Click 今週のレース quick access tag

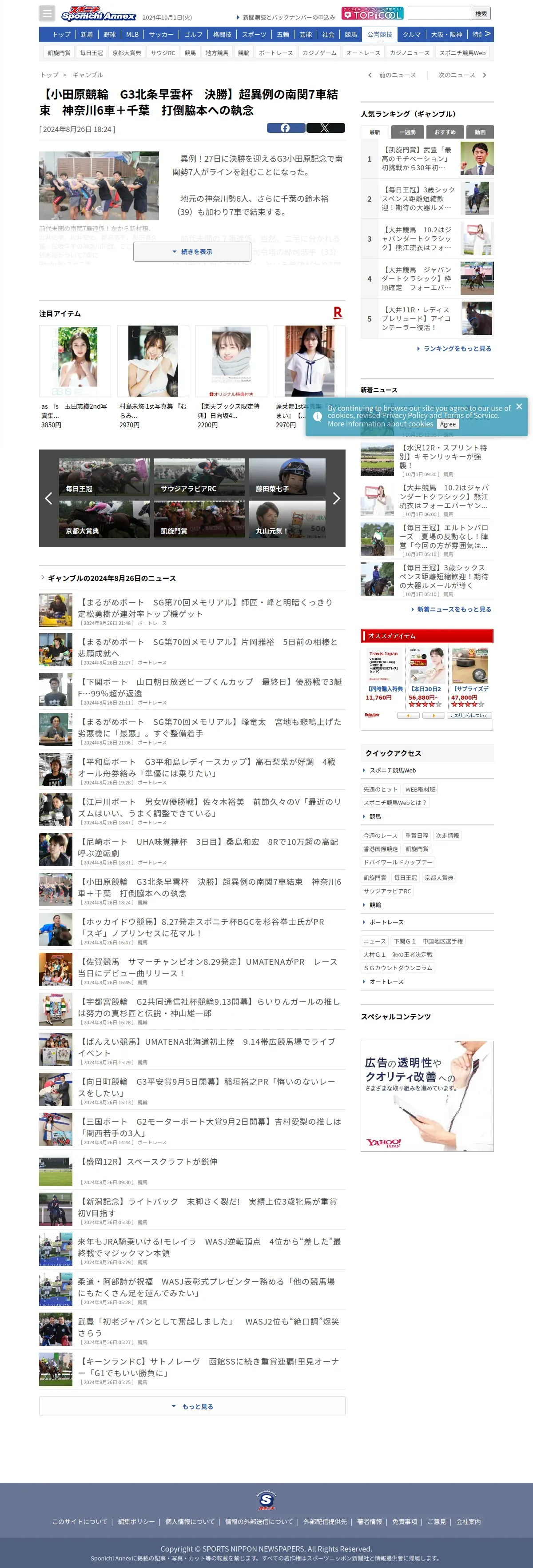[380, 835]
